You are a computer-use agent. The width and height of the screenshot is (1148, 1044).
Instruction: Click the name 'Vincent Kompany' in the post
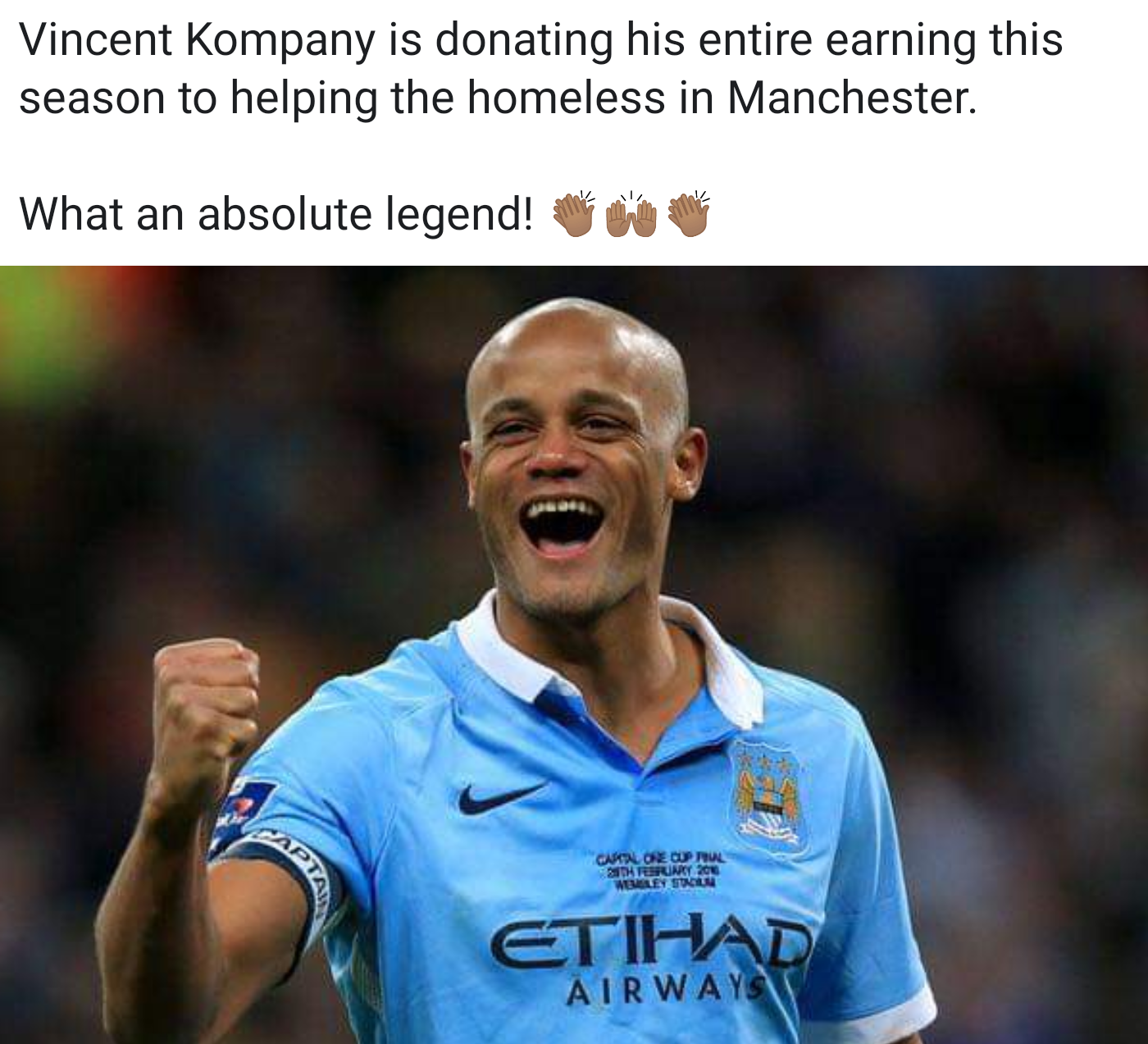pyautogui.click(x=197, y=40)
